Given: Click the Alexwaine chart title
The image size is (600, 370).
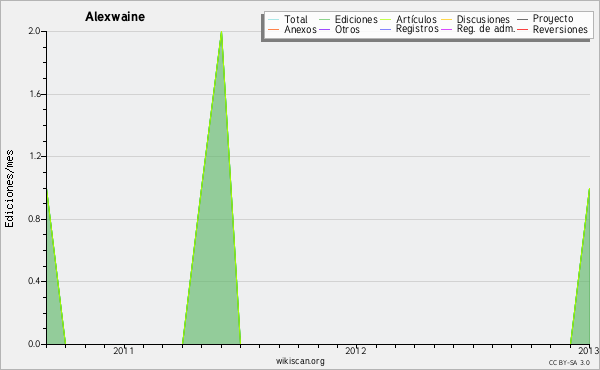Looking at the screenshot, I should tap(115, 17).
